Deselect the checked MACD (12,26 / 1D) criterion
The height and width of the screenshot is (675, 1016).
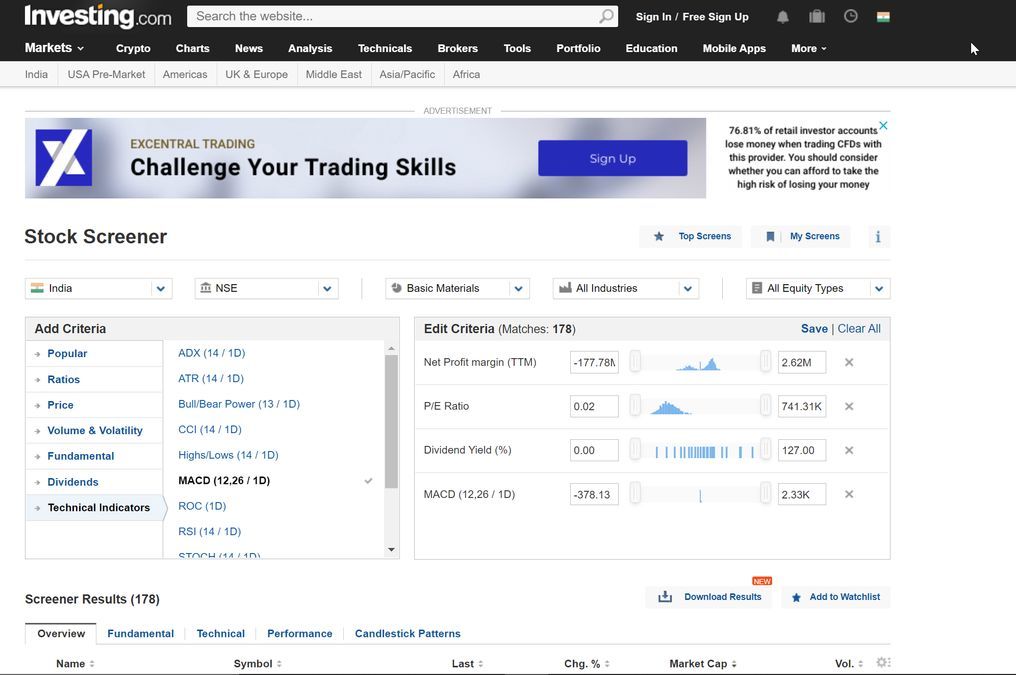click(272, 481)
